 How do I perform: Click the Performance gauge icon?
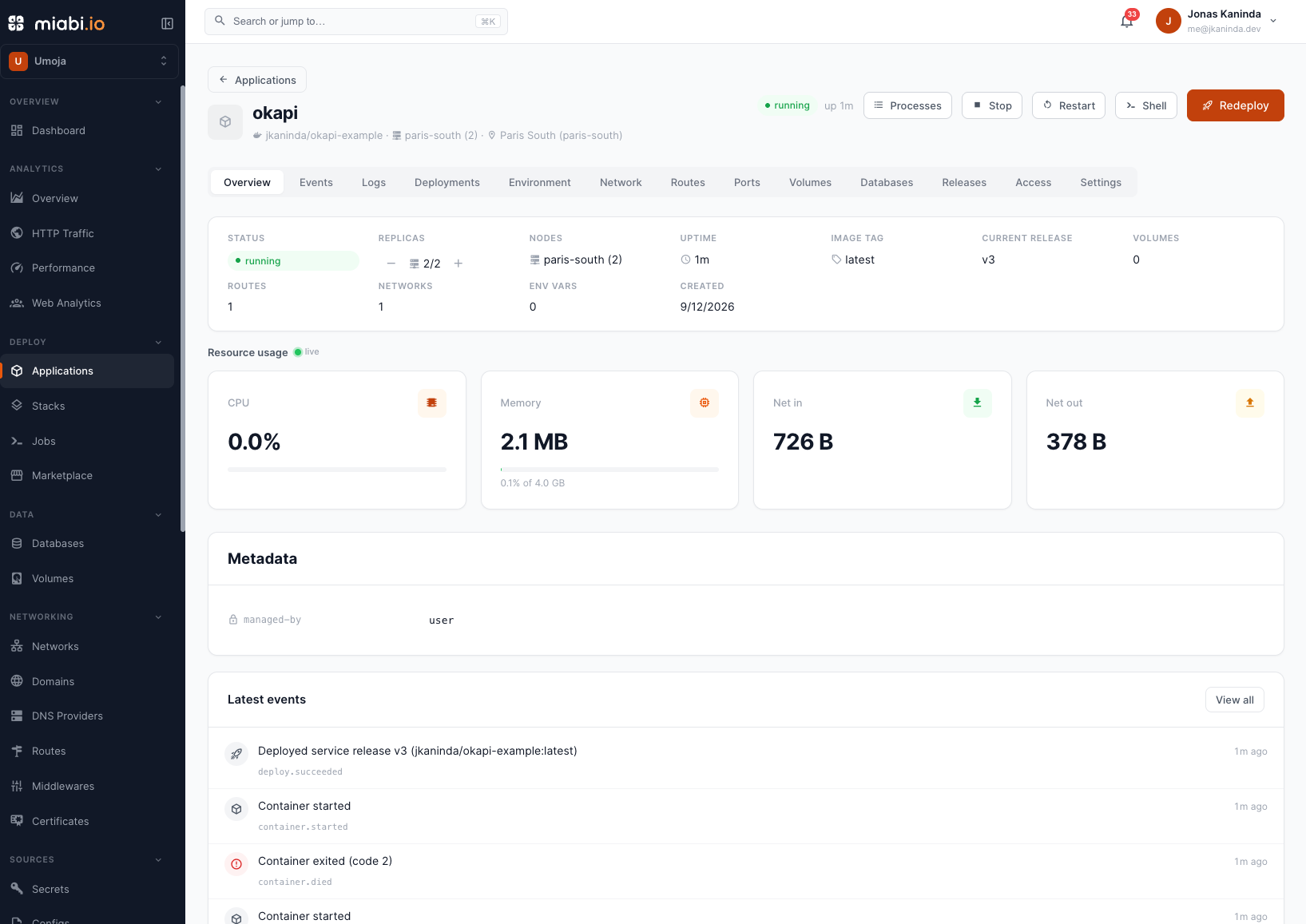[x=17, y=268]
